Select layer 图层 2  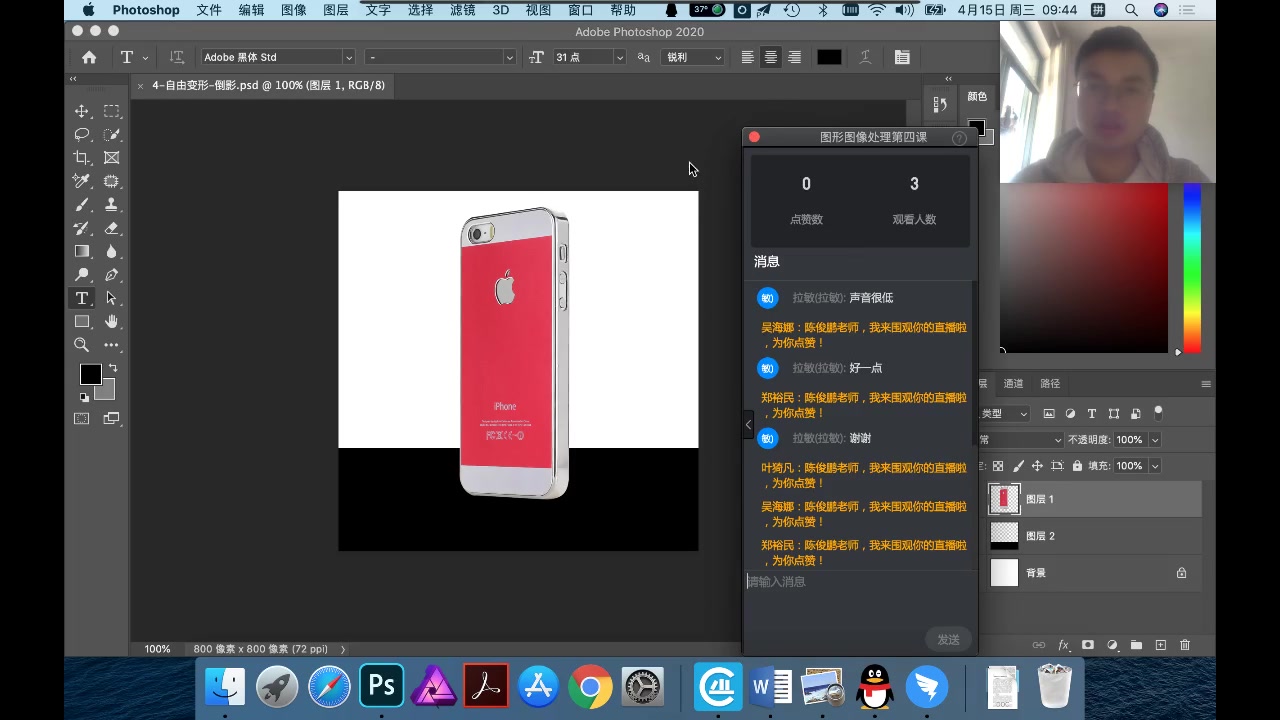(x=1093, y=536)
